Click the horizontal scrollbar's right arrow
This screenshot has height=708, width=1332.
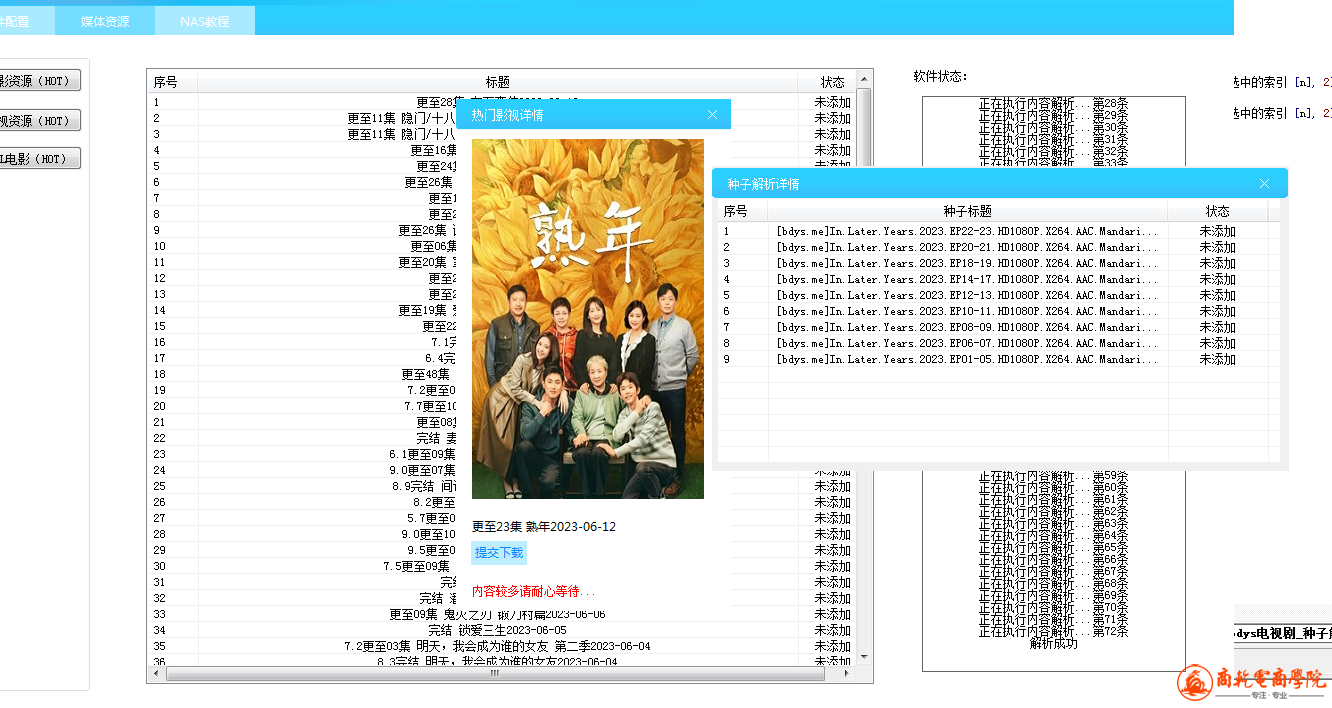pos(848,674)
